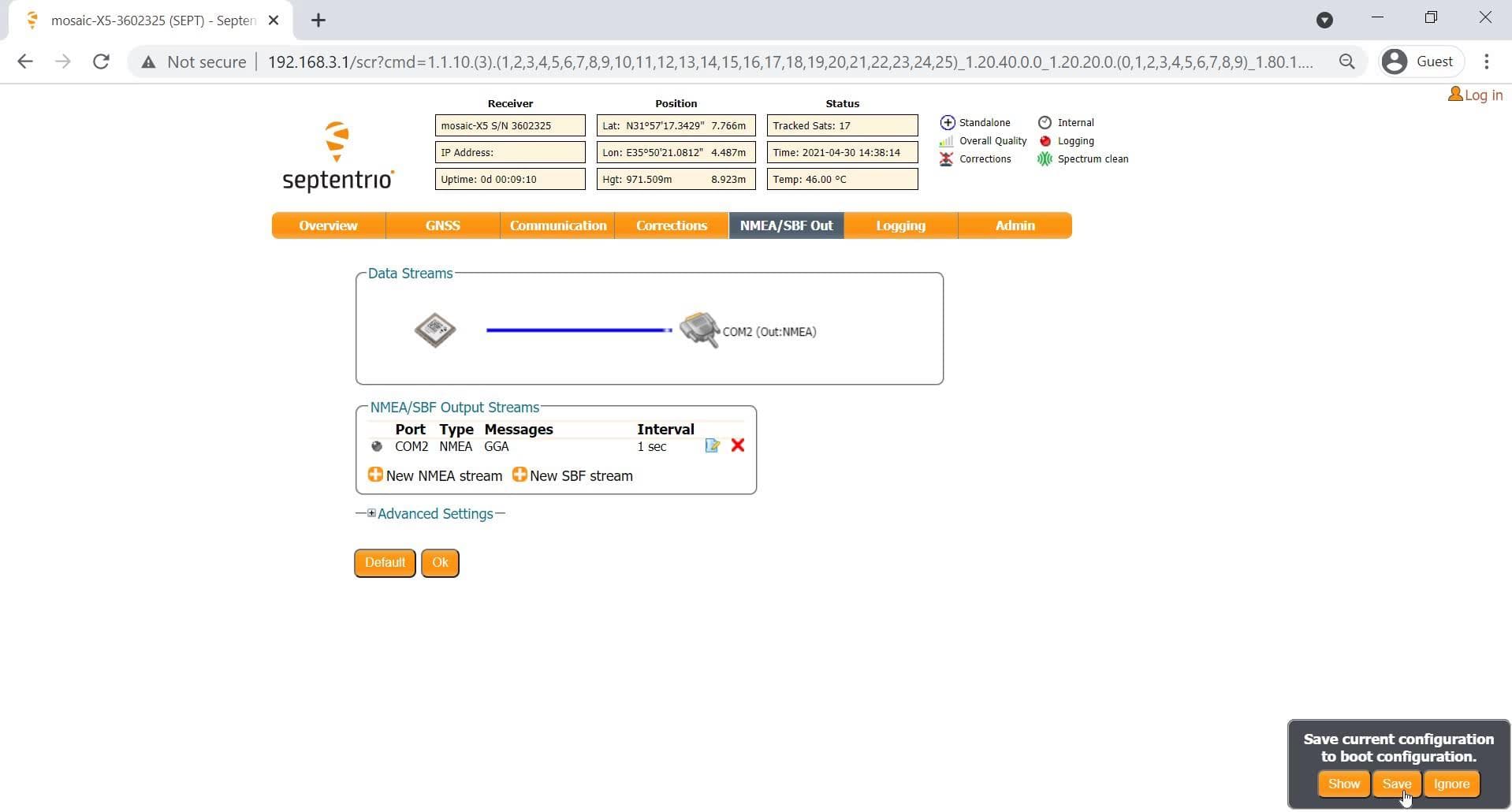Click the Spectrum clean status icon
Screen dimensions: 1512x812
(1045, 159)
